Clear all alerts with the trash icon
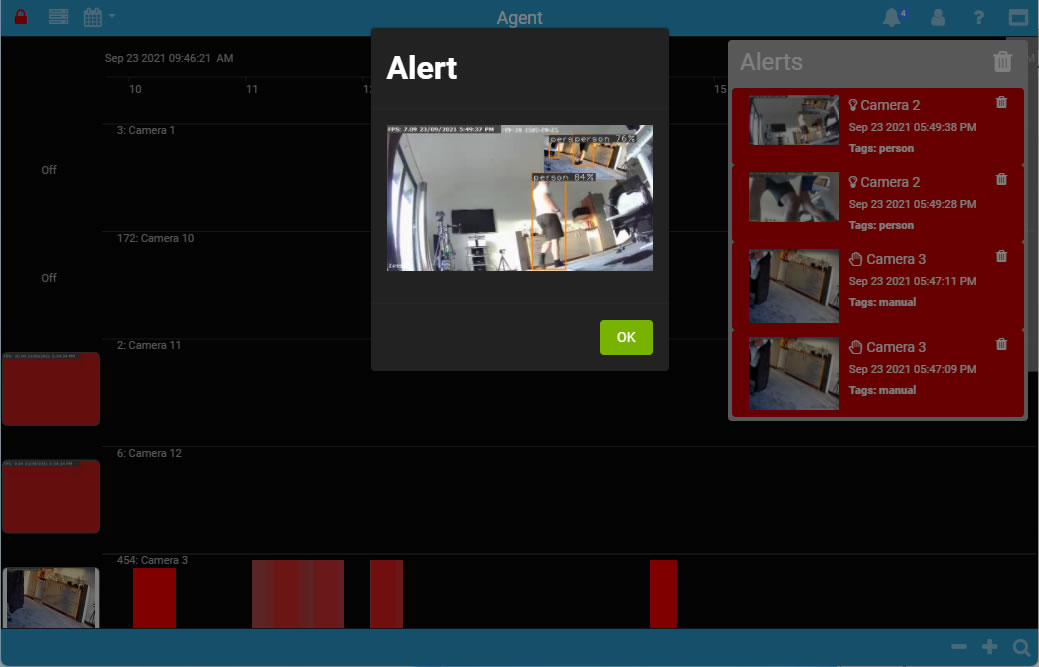Viewport: 1039px width, 667px height. click(1003, 61)
